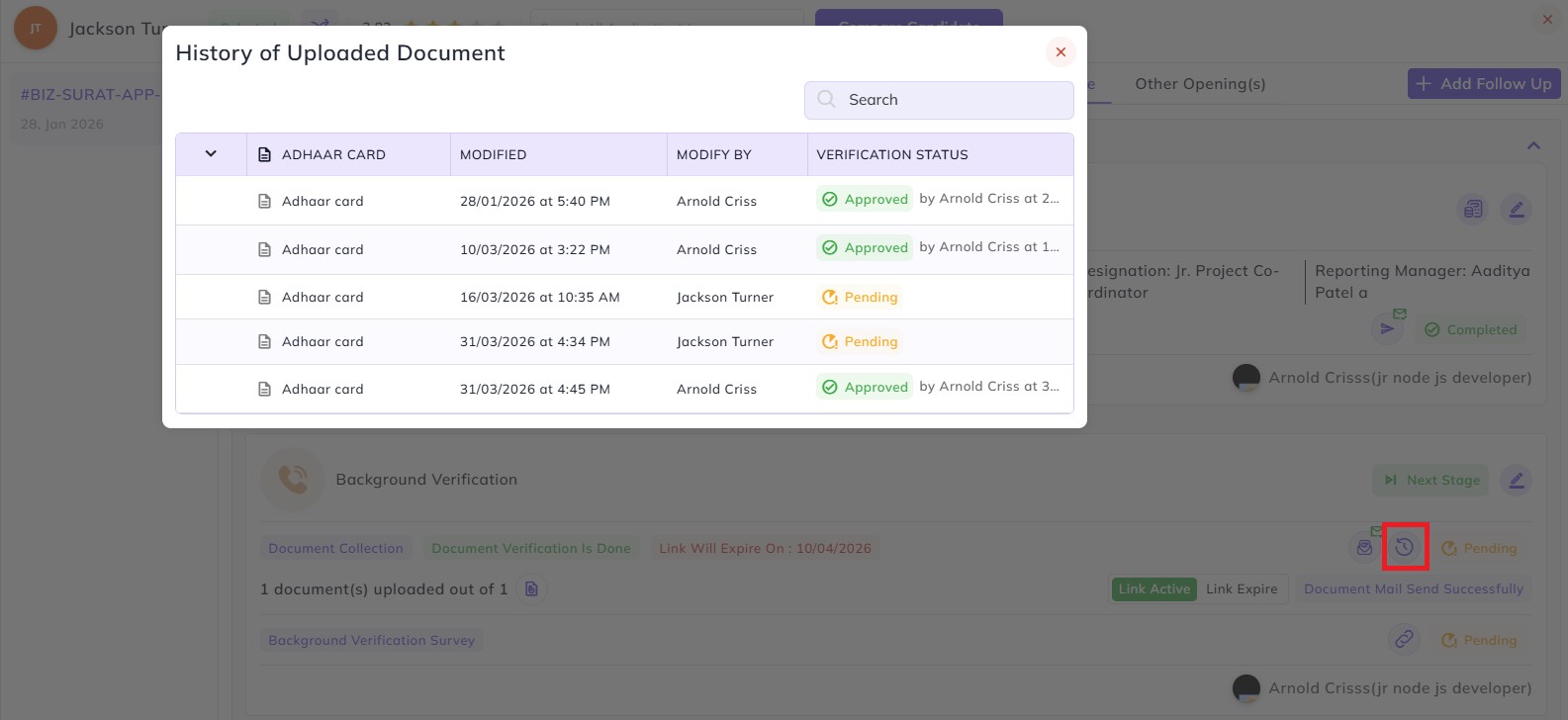Close the History of Uploaded Document dialog
The image size is (1568, 720).
click(1061, 51)
